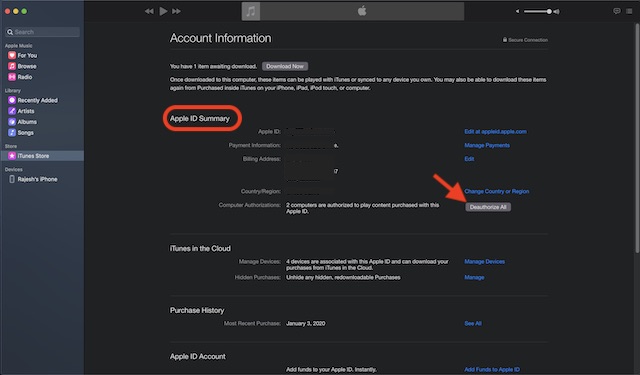Select Albums in Library
640x375 pixels.
[x=27, y=122]
